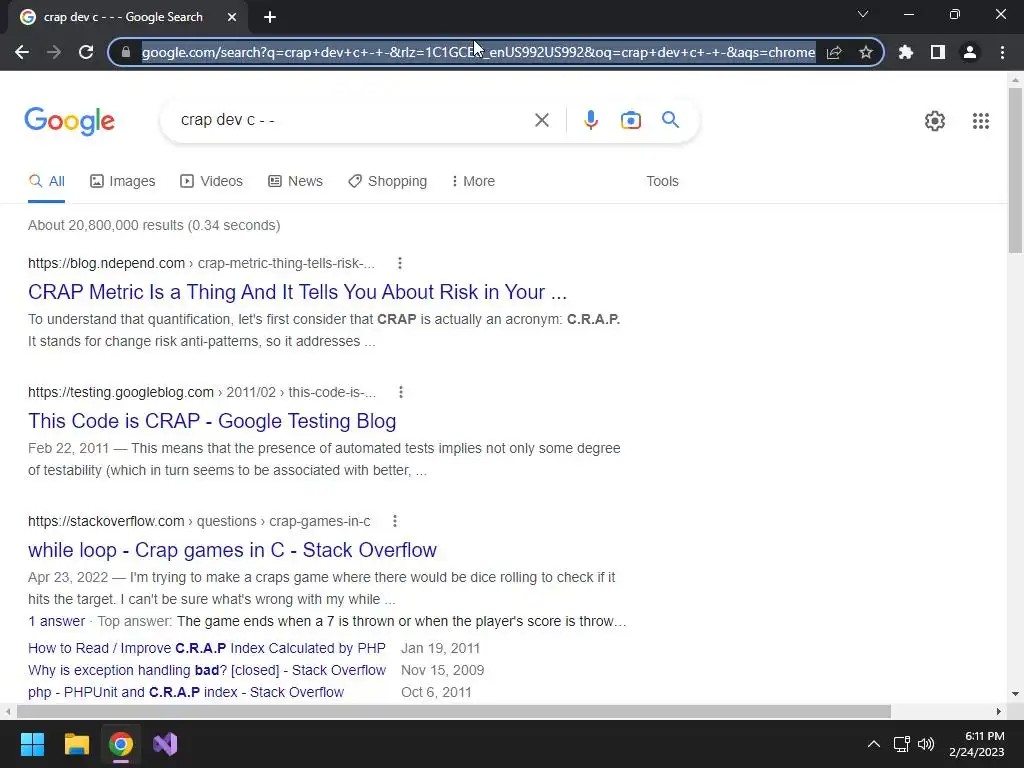Open the CRAP Metric Is a Thing result
1024x768 pixels.
(x=297, y=292)
